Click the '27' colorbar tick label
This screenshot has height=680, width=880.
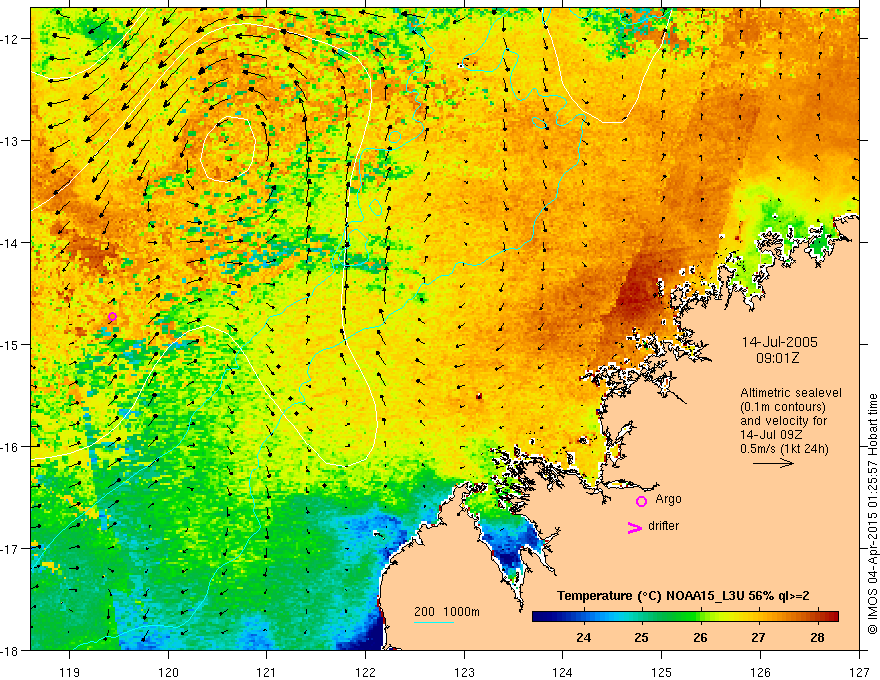click(758, 637)
